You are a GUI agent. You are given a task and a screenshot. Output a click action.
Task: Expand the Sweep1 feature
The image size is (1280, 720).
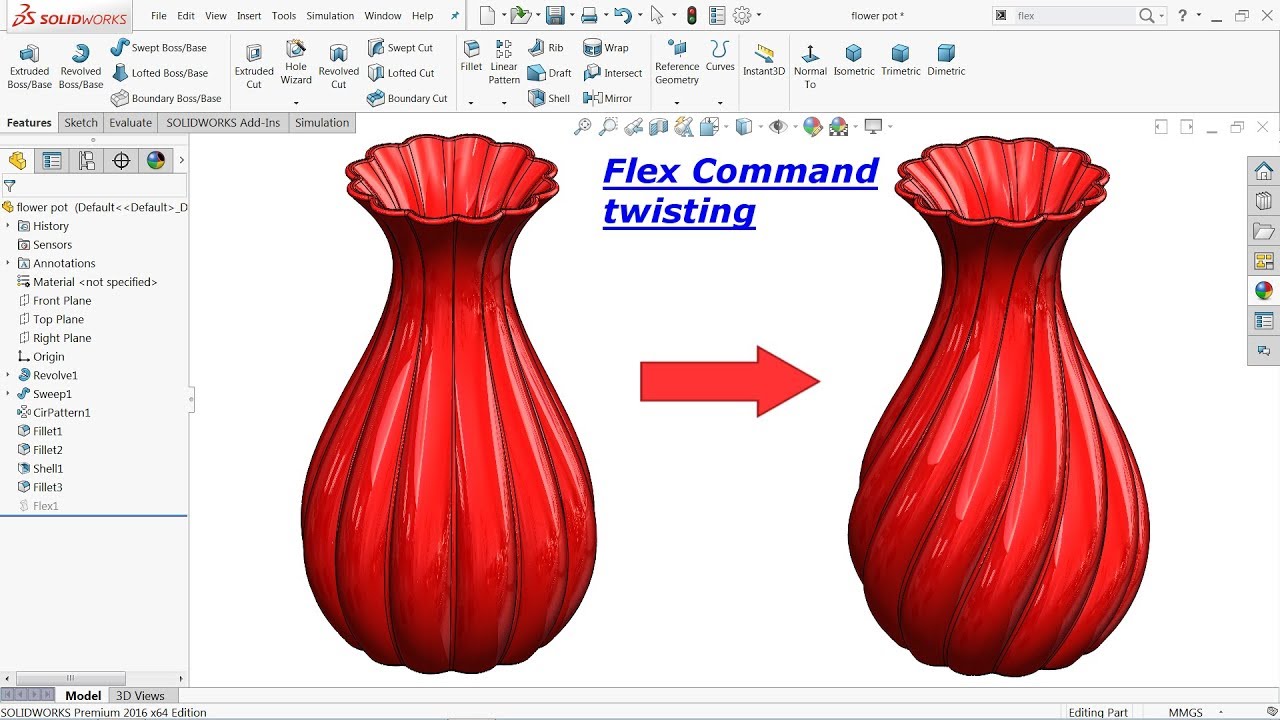click(x=8, y=394)
